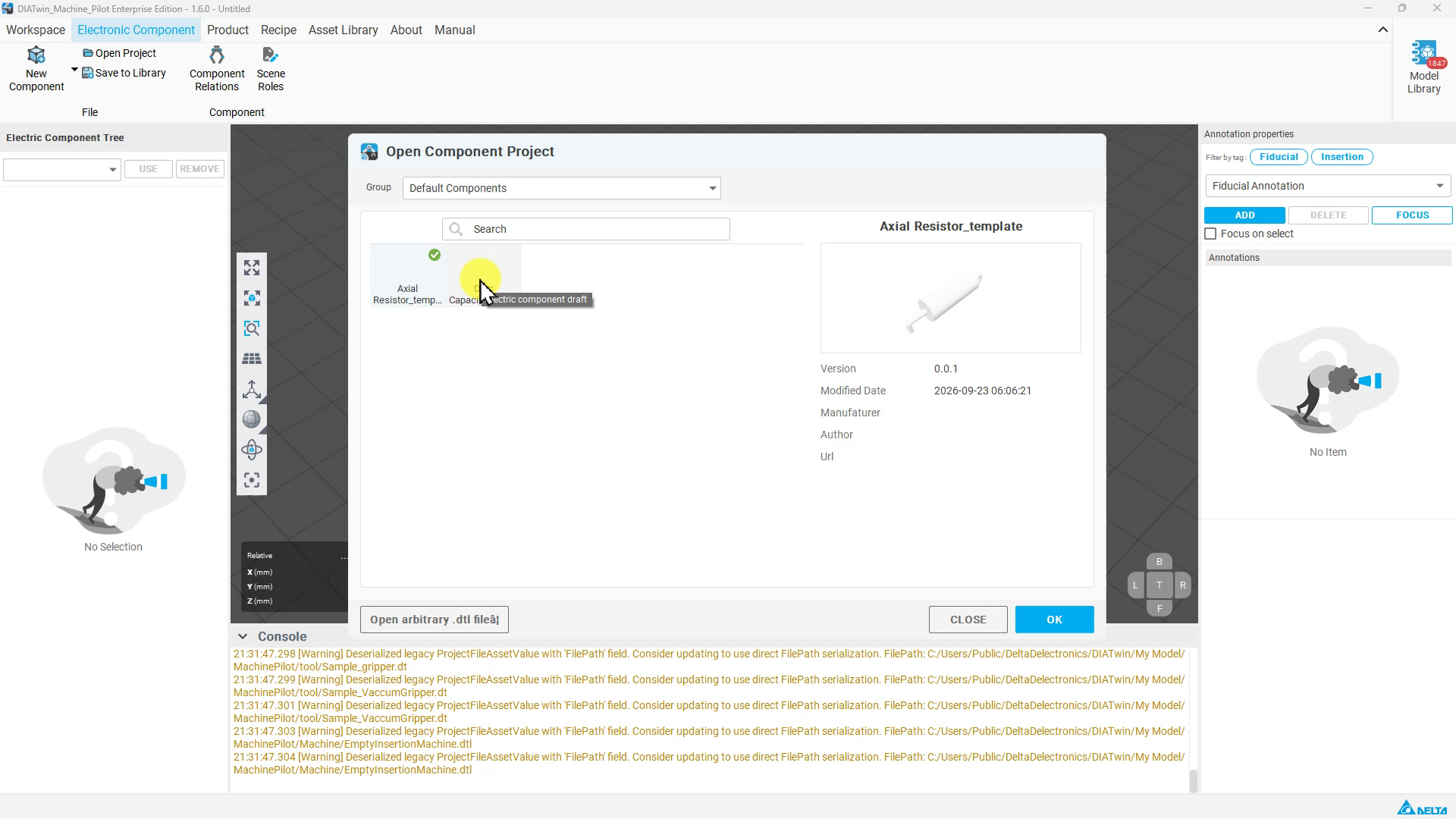Click the 21:31:47.298 warning line in Console
This screenshot has height=819, width=1456.
[709, 661]
